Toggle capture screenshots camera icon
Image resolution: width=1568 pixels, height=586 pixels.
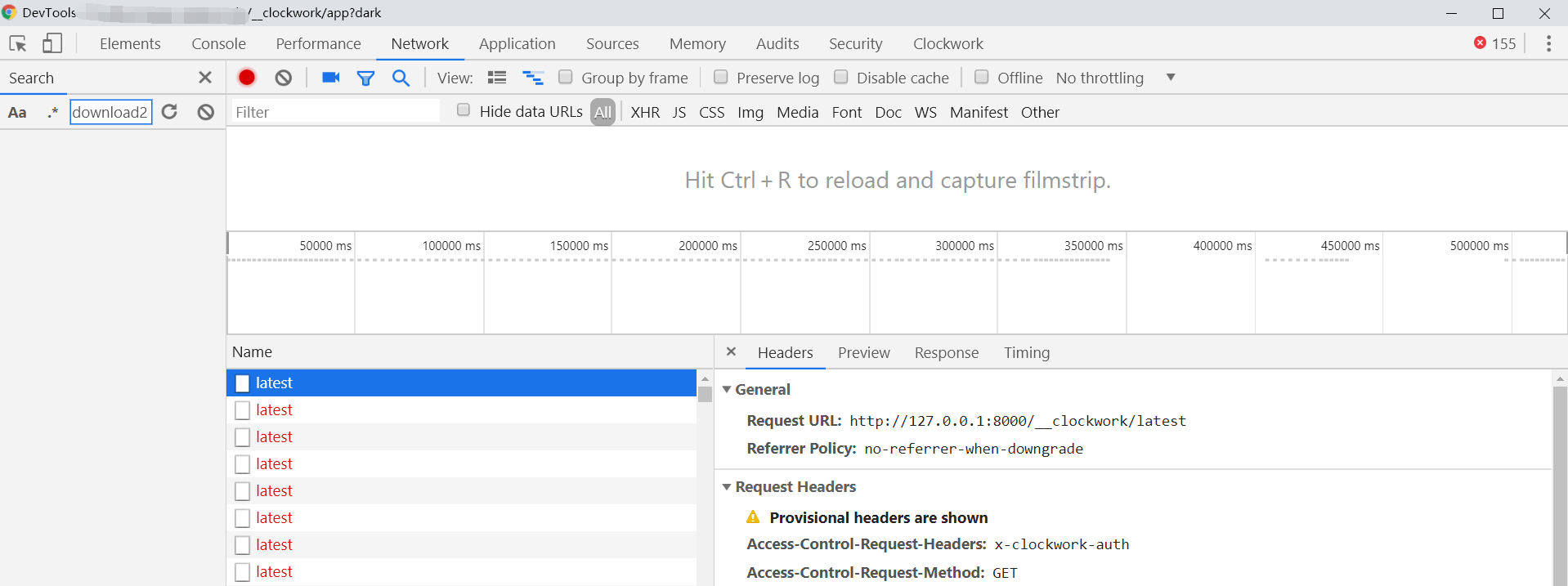[x=330, y=78]
